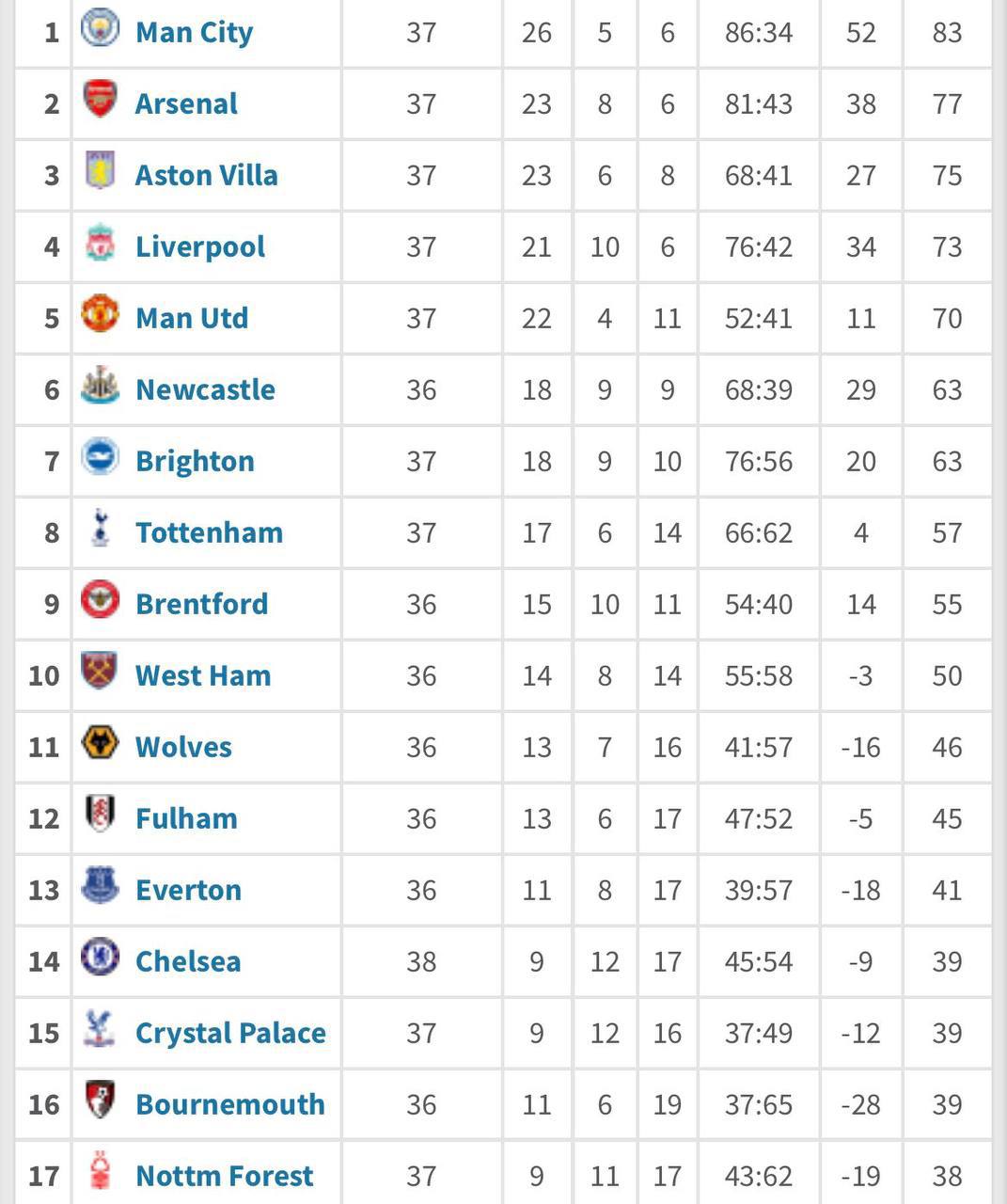Open the Aston Villa team link
Screen dimensions: 1007x1204
(x=207, y=175)
